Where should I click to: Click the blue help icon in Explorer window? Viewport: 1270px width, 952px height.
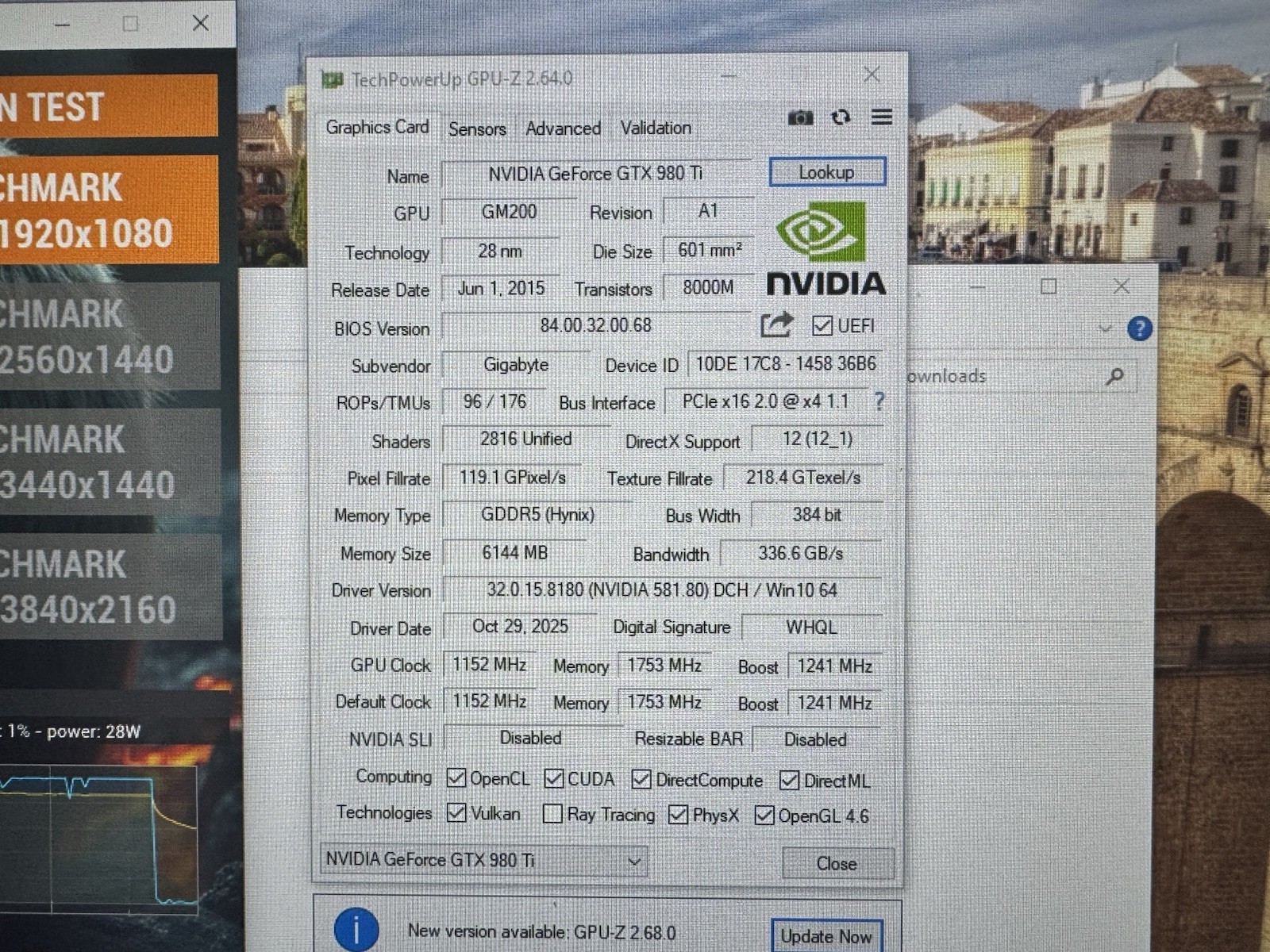[1139, 328]
